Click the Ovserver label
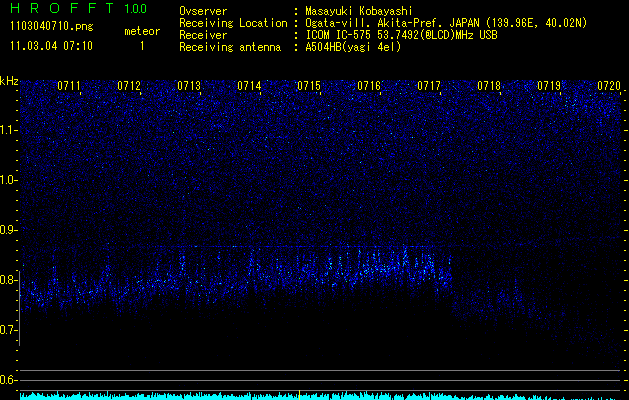Viewport: 629px width, 400px height. pyautogui.click(x=203, y=11)
